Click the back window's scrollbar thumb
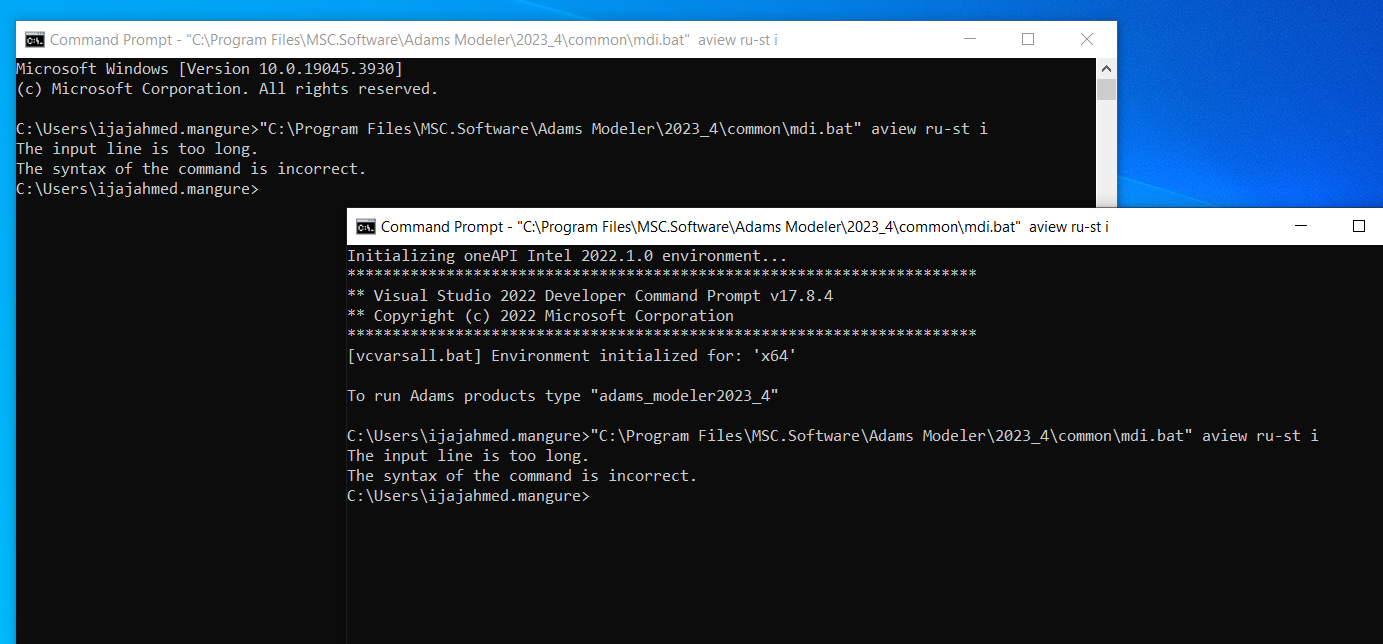 (x=1106, y=90)
